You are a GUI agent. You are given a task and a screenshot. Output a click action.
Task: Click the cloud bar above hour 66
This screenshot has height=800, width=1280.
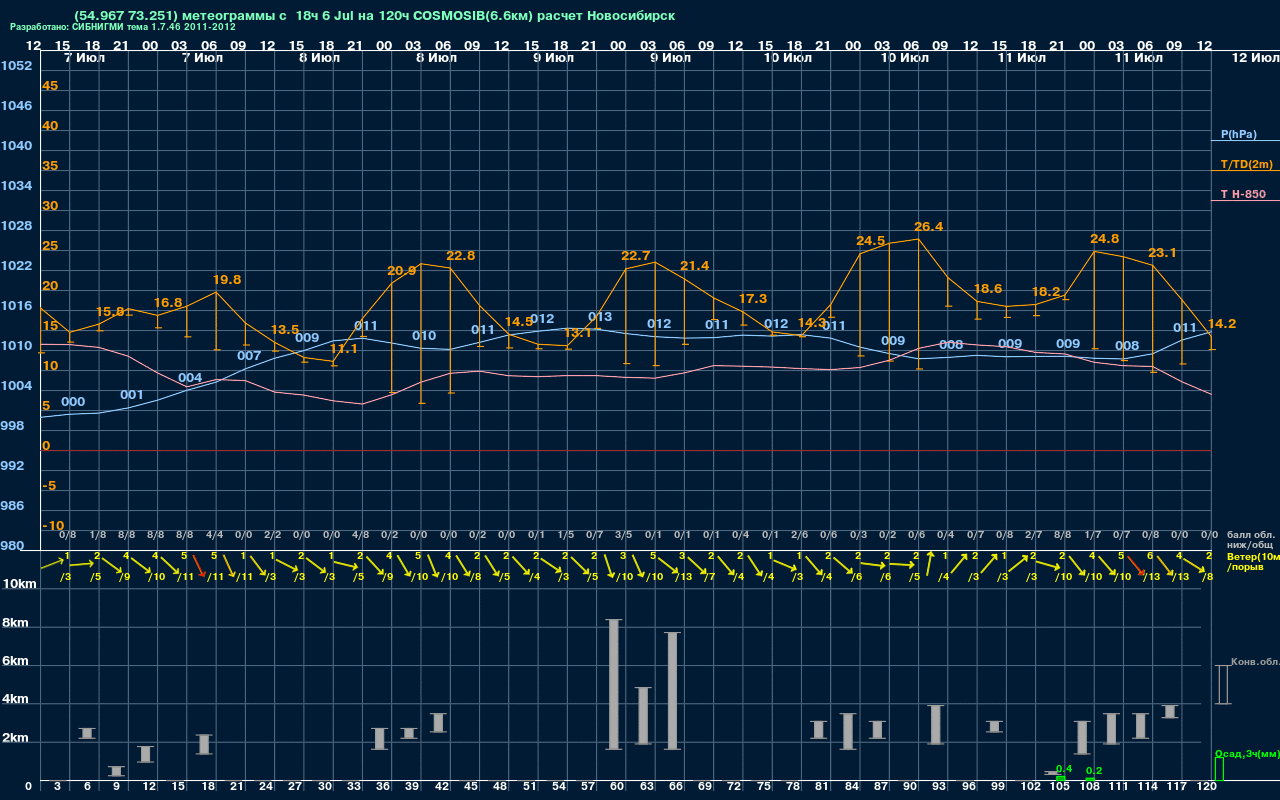coord(673,691)
